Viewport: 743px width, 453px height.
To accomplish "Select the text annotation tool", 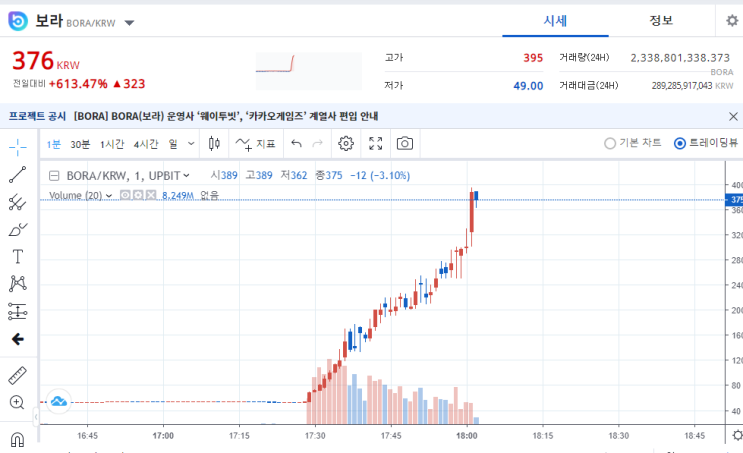I will (18, 257).
